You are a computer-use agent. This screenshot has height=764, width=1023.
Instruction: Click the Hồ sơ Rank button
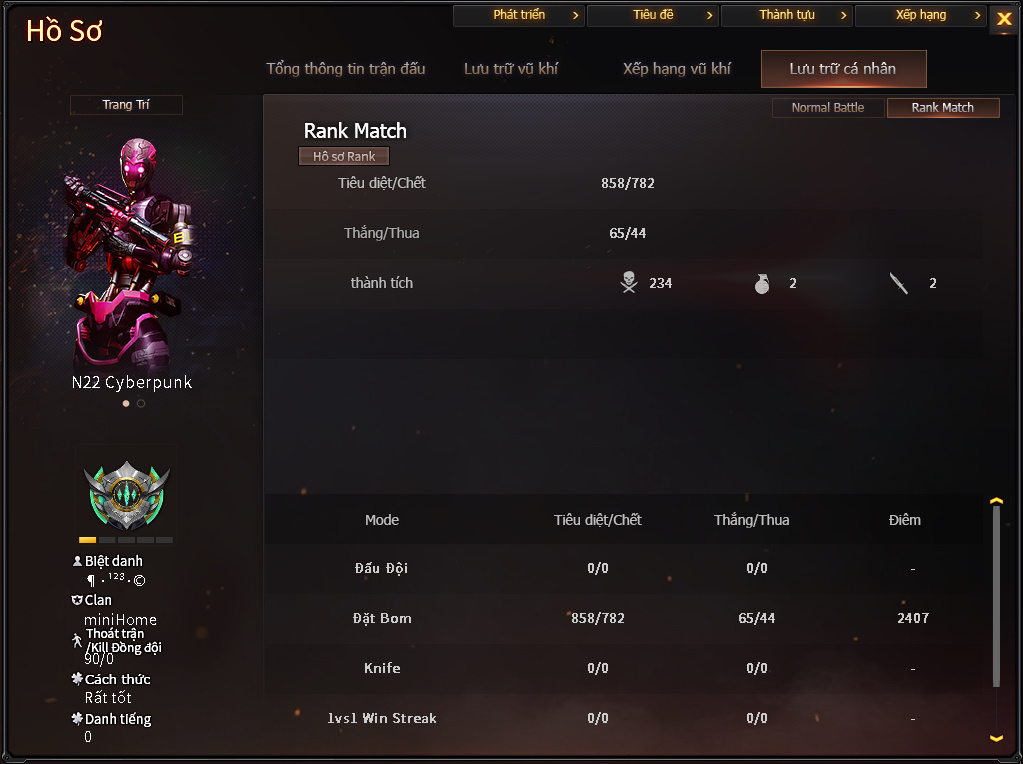point(344,157)
